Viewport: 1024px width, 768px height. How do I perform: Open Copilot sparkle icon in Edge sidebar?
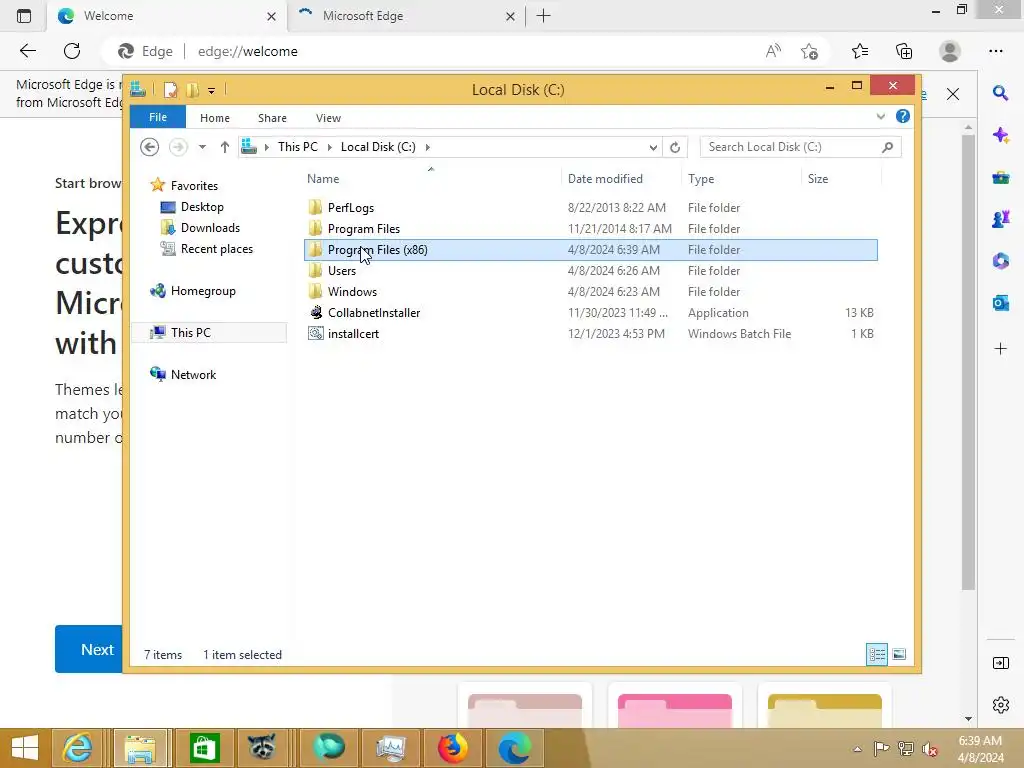click(x=1000, y=135)
